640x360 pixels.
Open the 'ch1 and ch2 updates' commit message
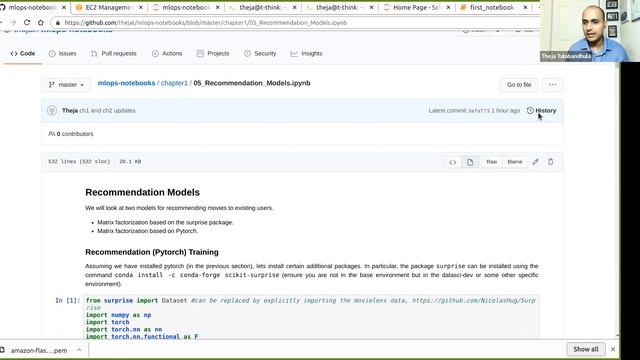pos(107,110)
